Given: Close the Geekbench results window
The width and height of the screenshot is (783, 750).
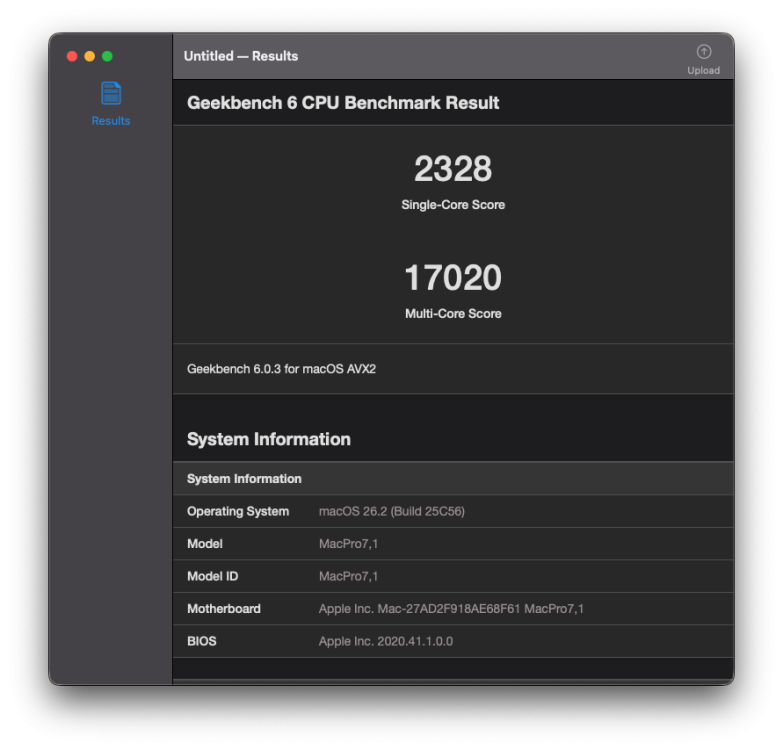Looking at the screenshot, I should (x=72, y=56).
